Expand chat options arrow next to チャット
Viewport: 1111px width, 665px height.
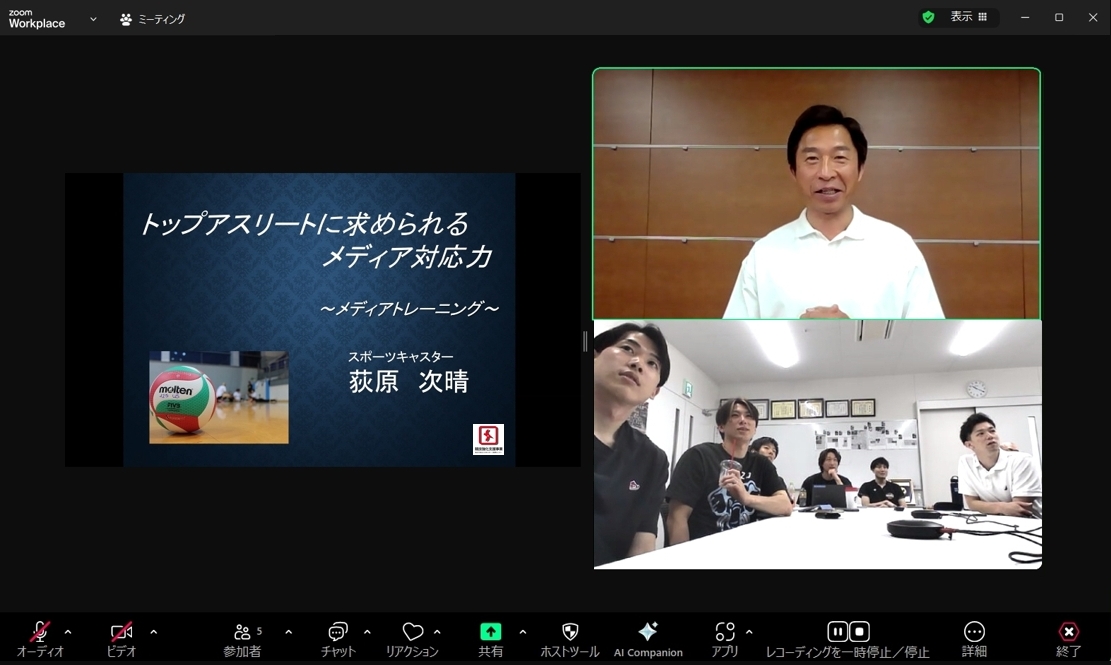click(367, 632)
